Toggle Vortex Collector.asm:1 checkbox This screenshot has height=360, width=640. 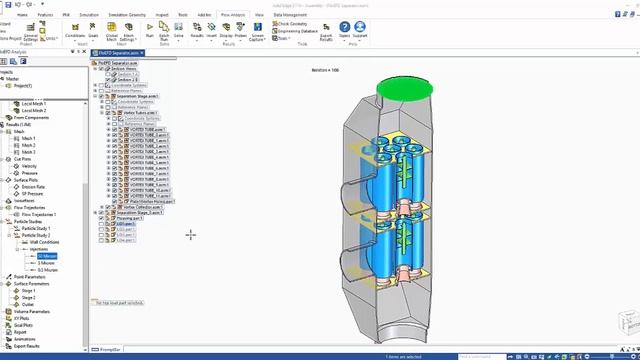coord(108,207)
